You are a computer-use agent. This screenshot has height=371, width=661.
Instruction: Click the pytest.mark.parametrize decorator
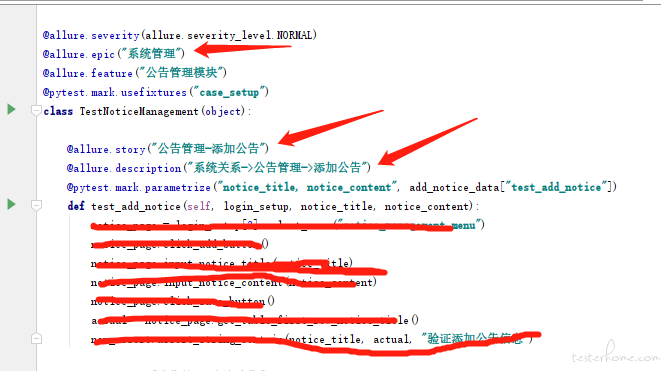click(139, 187)
